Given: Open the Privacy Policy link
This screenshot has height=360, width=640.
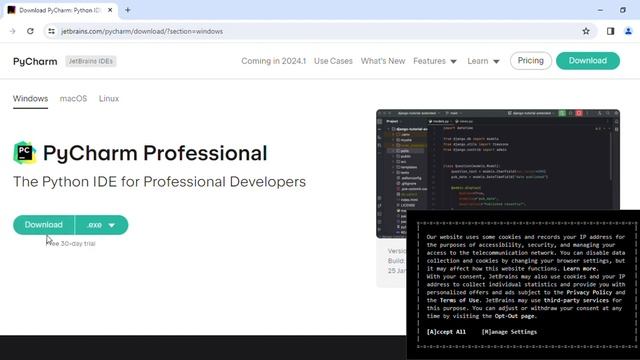Looking at the screenshot, I should [589, 292].
